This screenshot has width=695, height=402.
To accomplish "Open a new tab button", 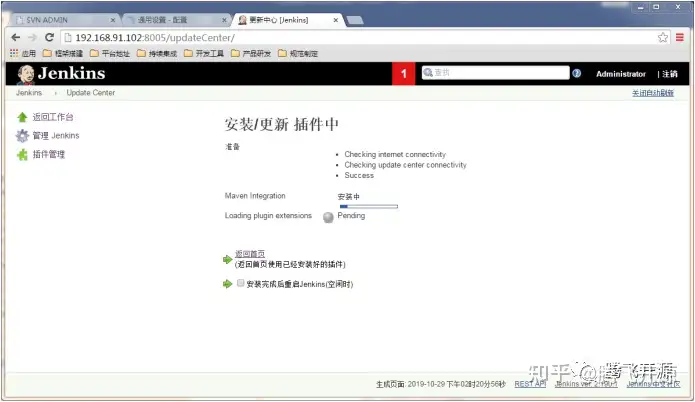I will [355, 20].
